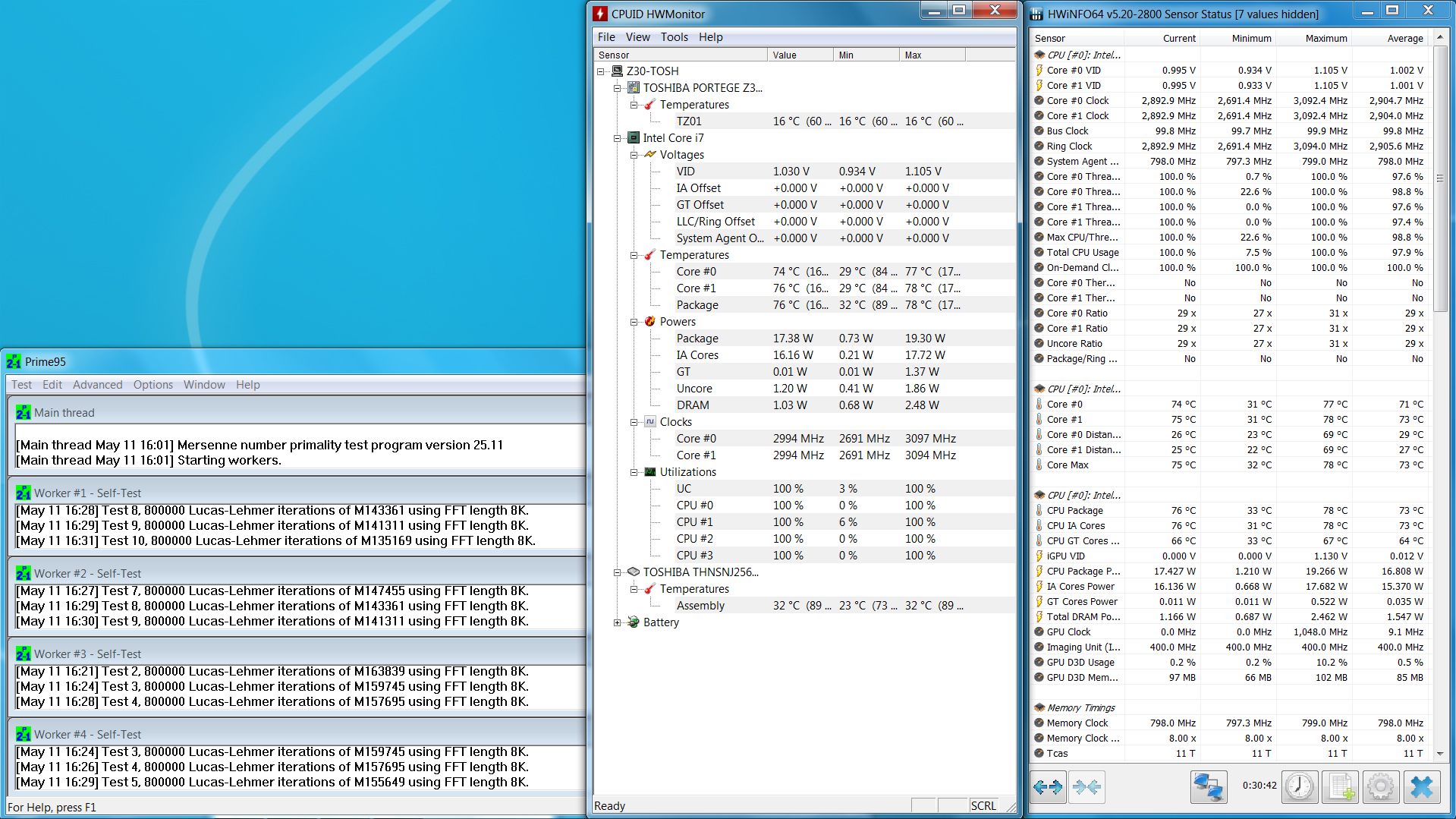Expand the Battery node in HWMonitor
Viewport: 1456px width, 819px height.
(618, 622)
